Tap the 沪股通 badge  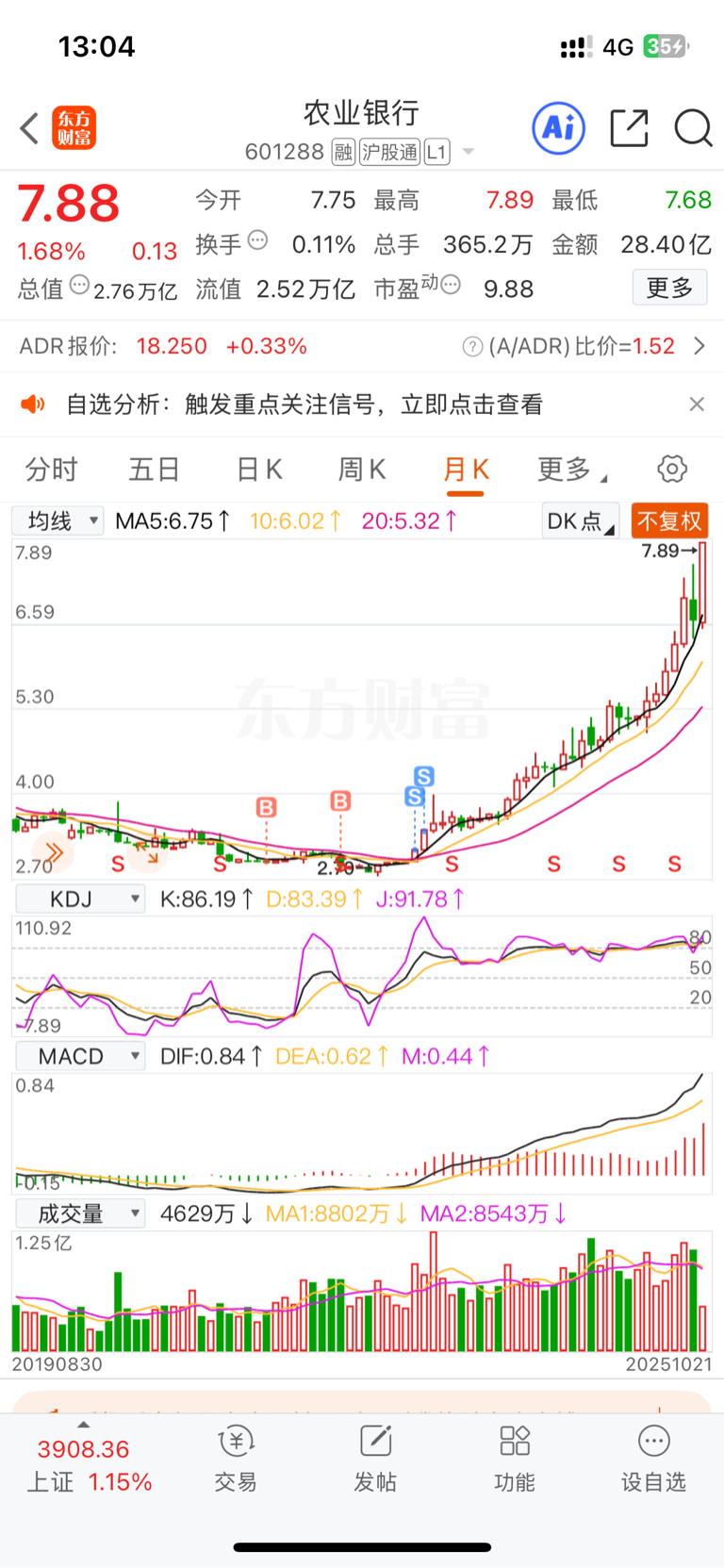coord(389,152)
